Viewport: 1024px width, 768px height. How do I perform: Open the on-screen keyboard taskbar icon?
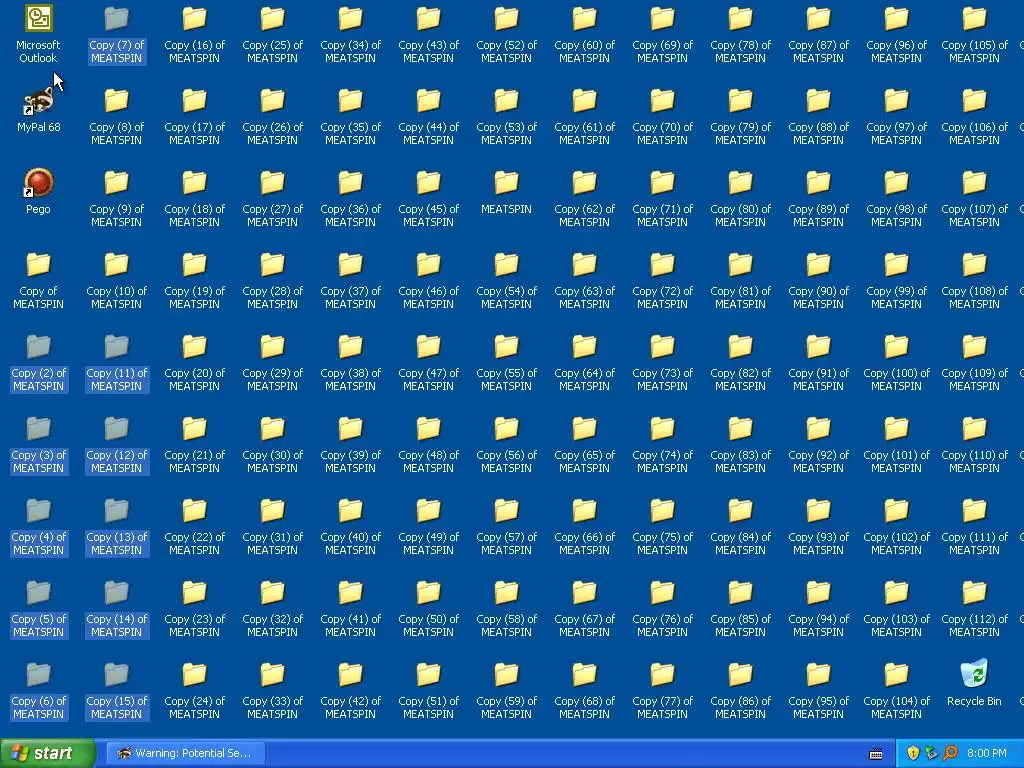coord(876,754)
